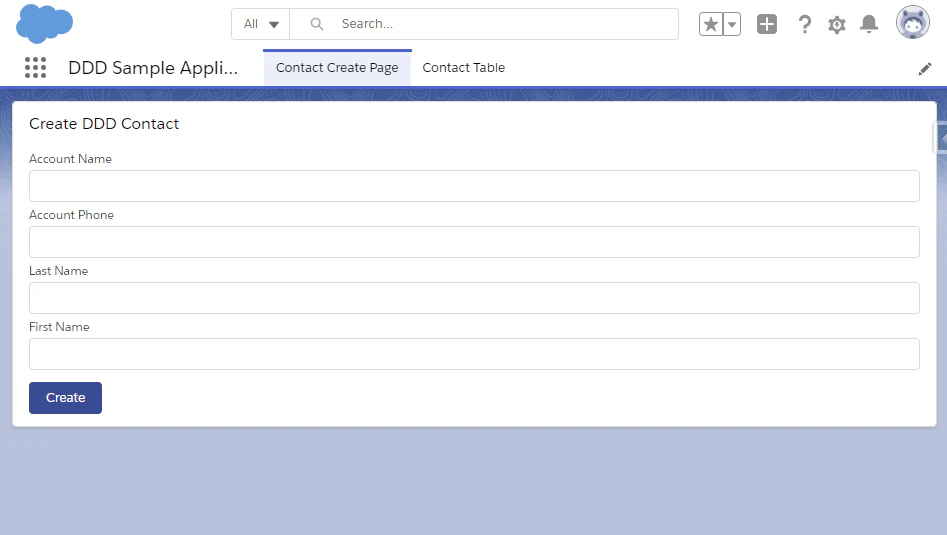
Task: Open favorites list dropdown arrow
Action: 732,24
